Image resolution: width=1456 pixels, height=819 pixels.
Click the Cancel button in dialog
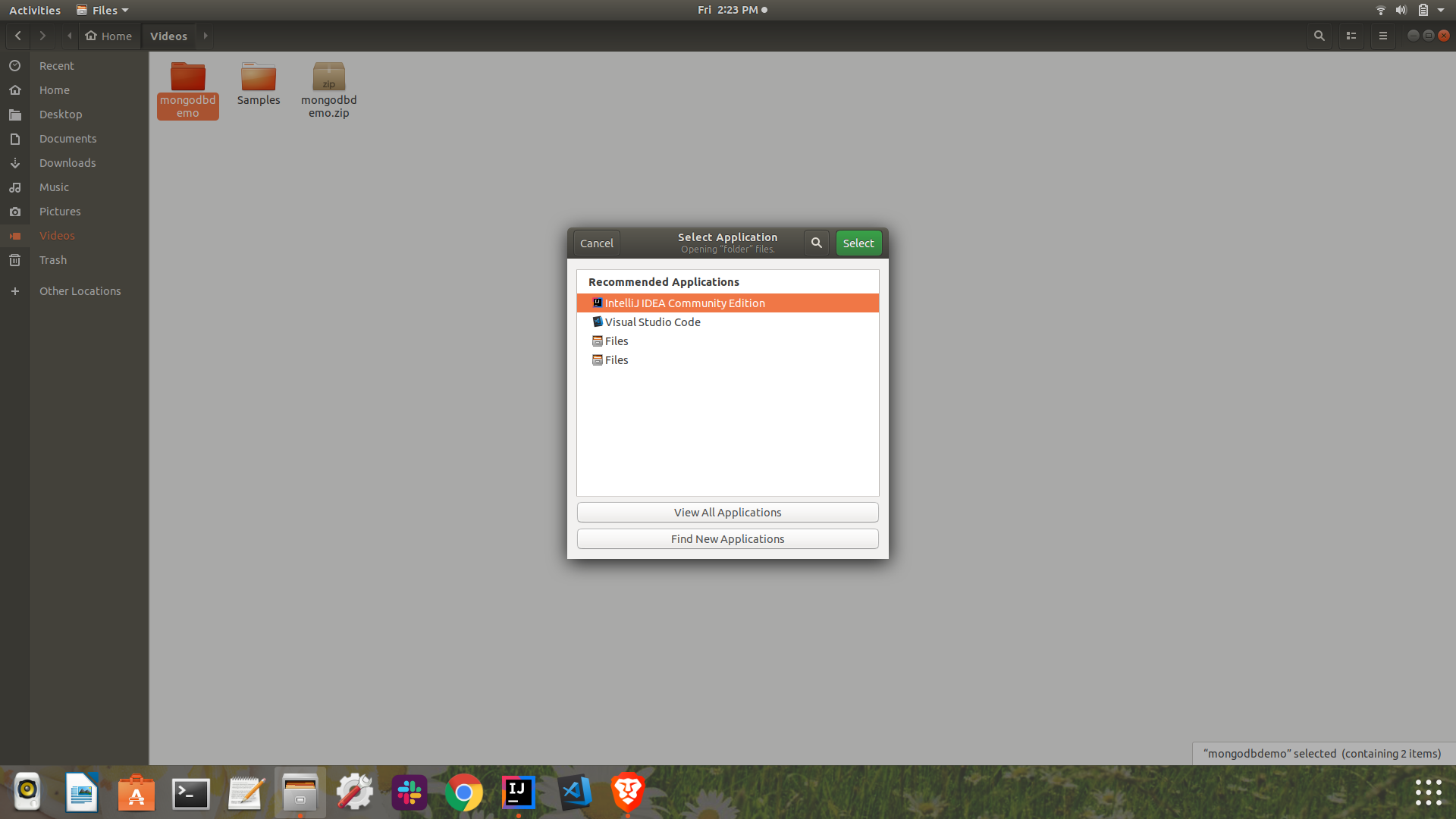596,243
